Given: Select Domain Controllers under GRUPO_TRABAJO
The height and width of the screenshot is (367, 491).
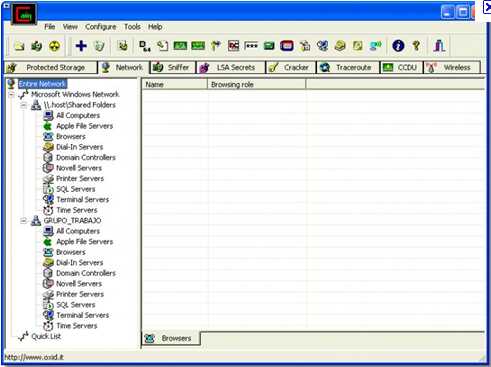Looking at the screenshot, I should pos(86,273).
